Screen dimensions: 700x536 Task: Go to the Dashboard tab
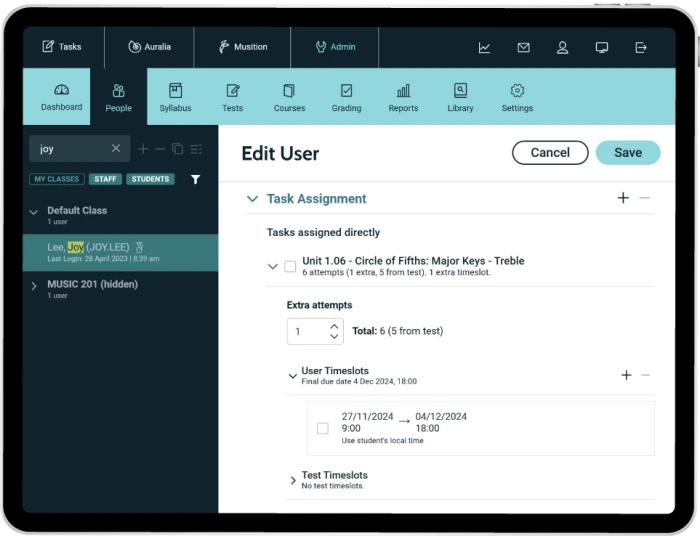[x=61, y=97]
